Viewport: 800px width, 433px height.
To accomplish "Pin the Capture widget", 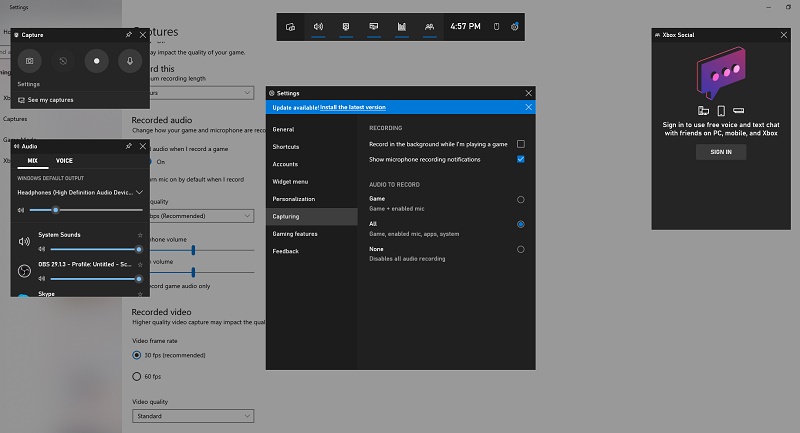I will (129, 35).
